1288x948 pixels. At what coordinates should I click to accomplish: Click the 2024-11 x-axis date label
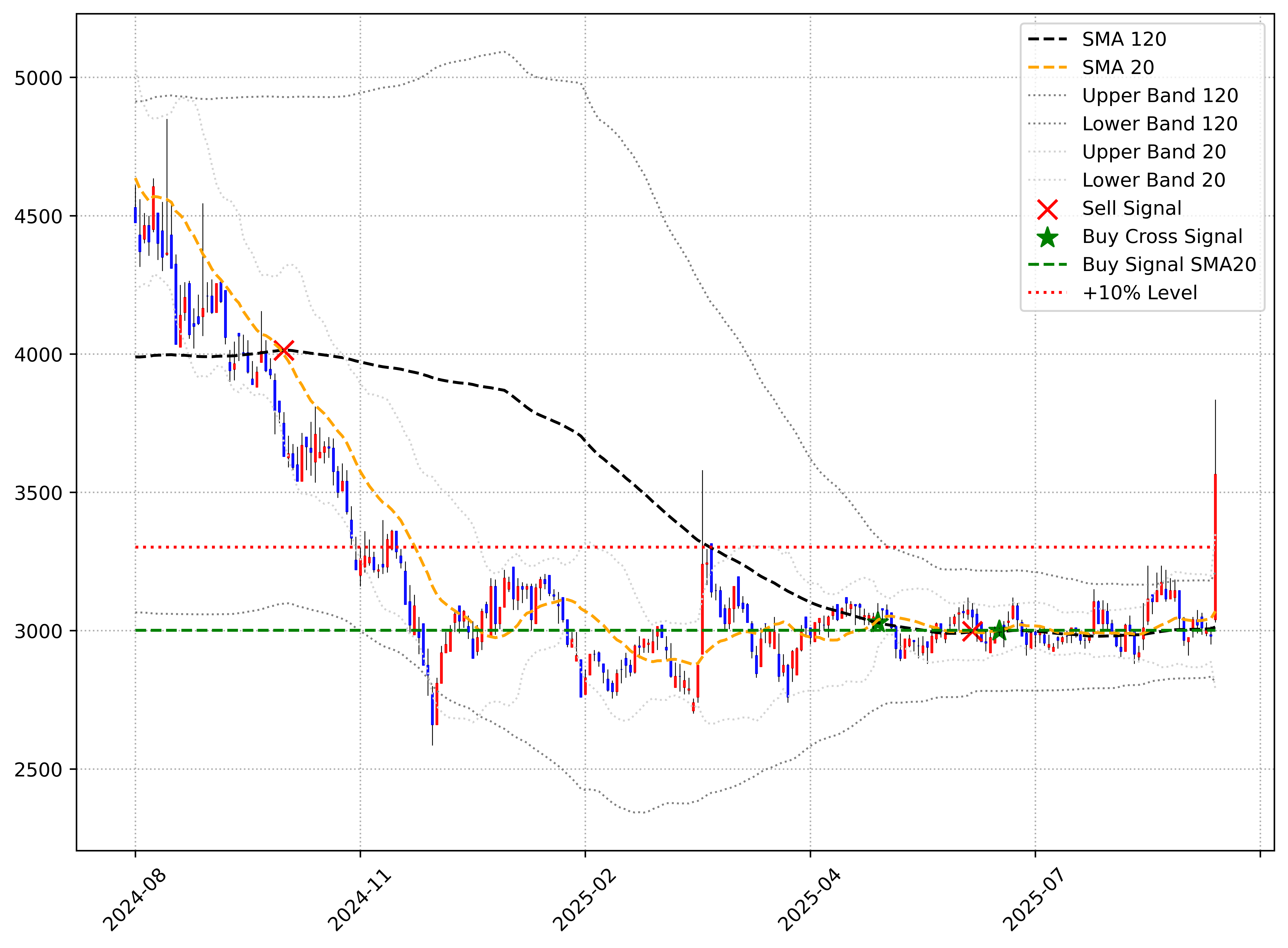click(x=360, y=900)
